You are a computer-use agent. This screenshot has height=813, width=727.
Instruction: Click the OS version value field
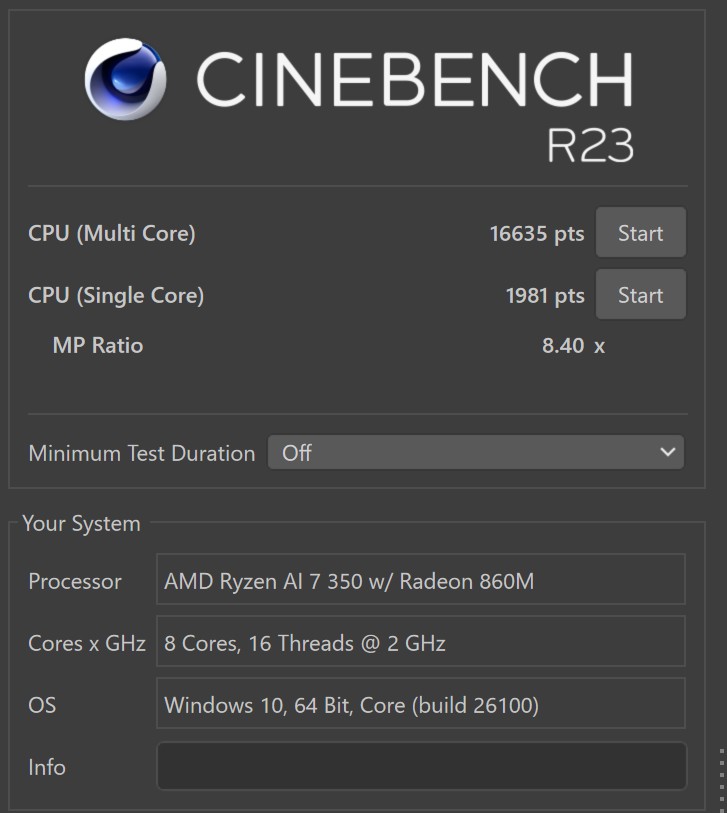pos(421,705)
